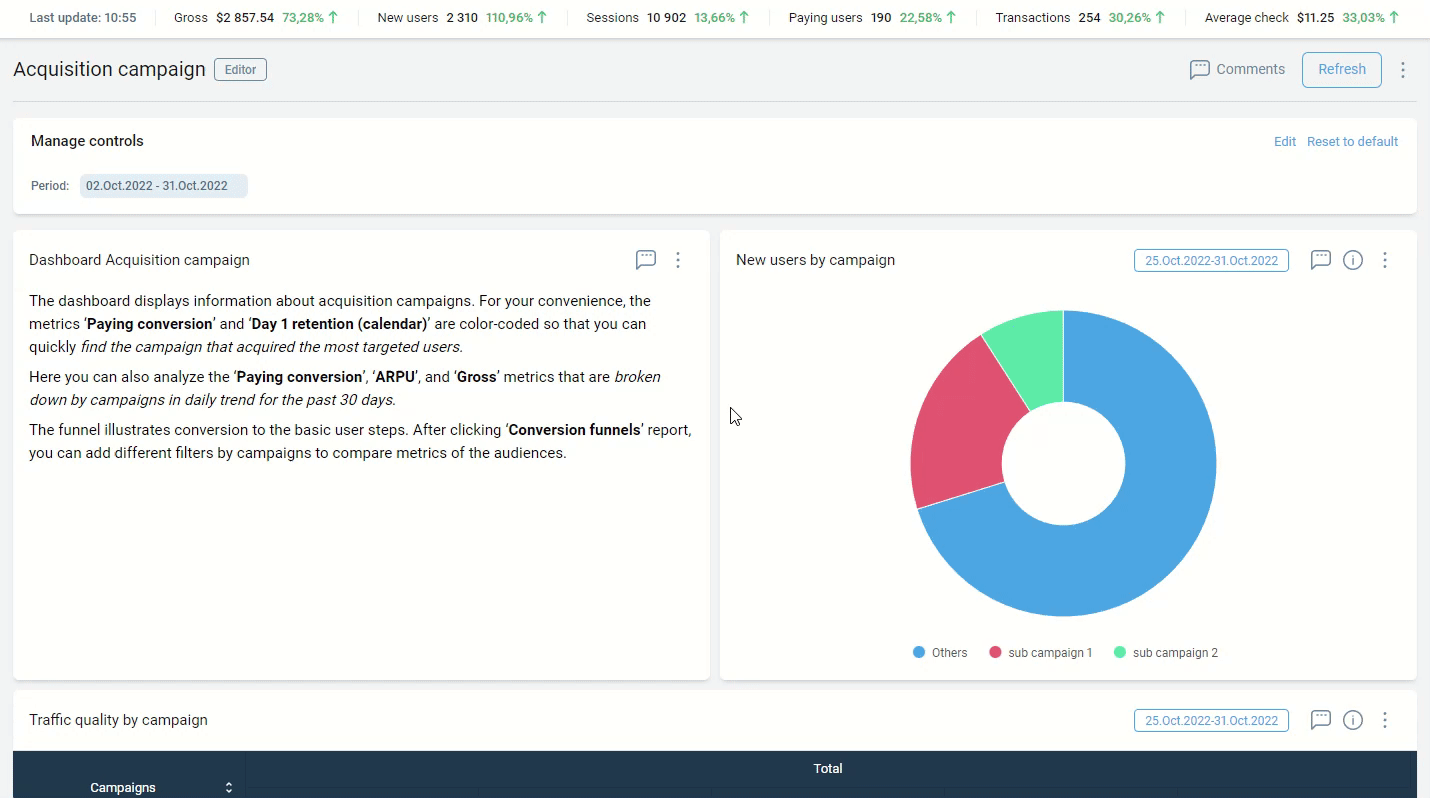This screenshot has width=1430, height=798.
Task: Click the Refresh button
Action: click(x=1341, y=70)
